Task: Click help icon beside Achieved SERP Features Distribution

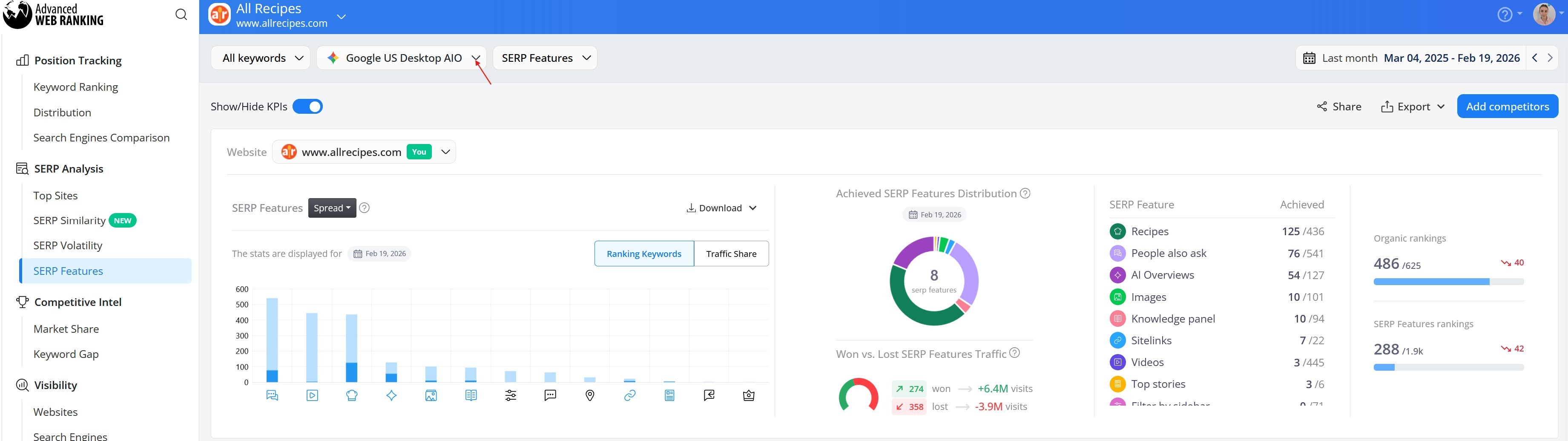Action: [1025, 193]
